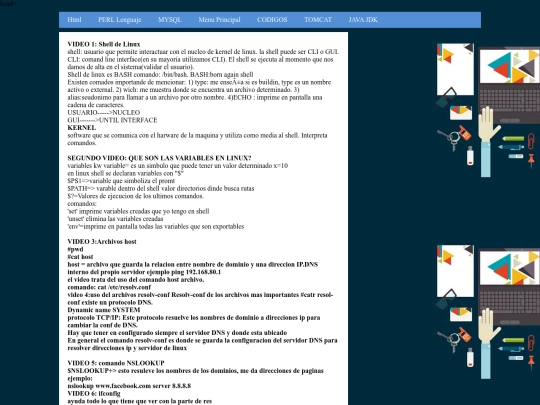Click the '#cat host' line

[80, 257]
